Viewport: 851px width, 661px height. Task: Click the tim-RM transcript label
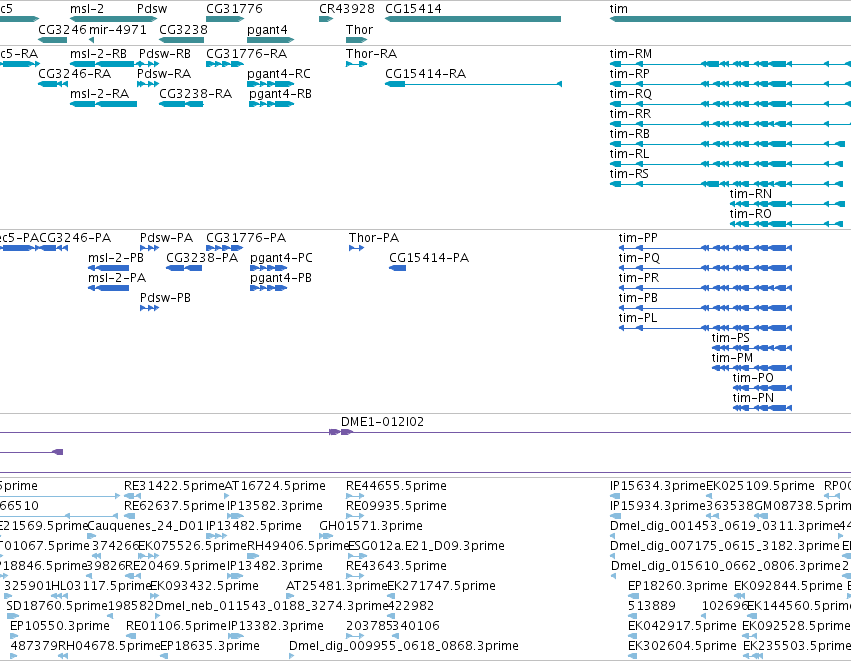click(631, 54)
